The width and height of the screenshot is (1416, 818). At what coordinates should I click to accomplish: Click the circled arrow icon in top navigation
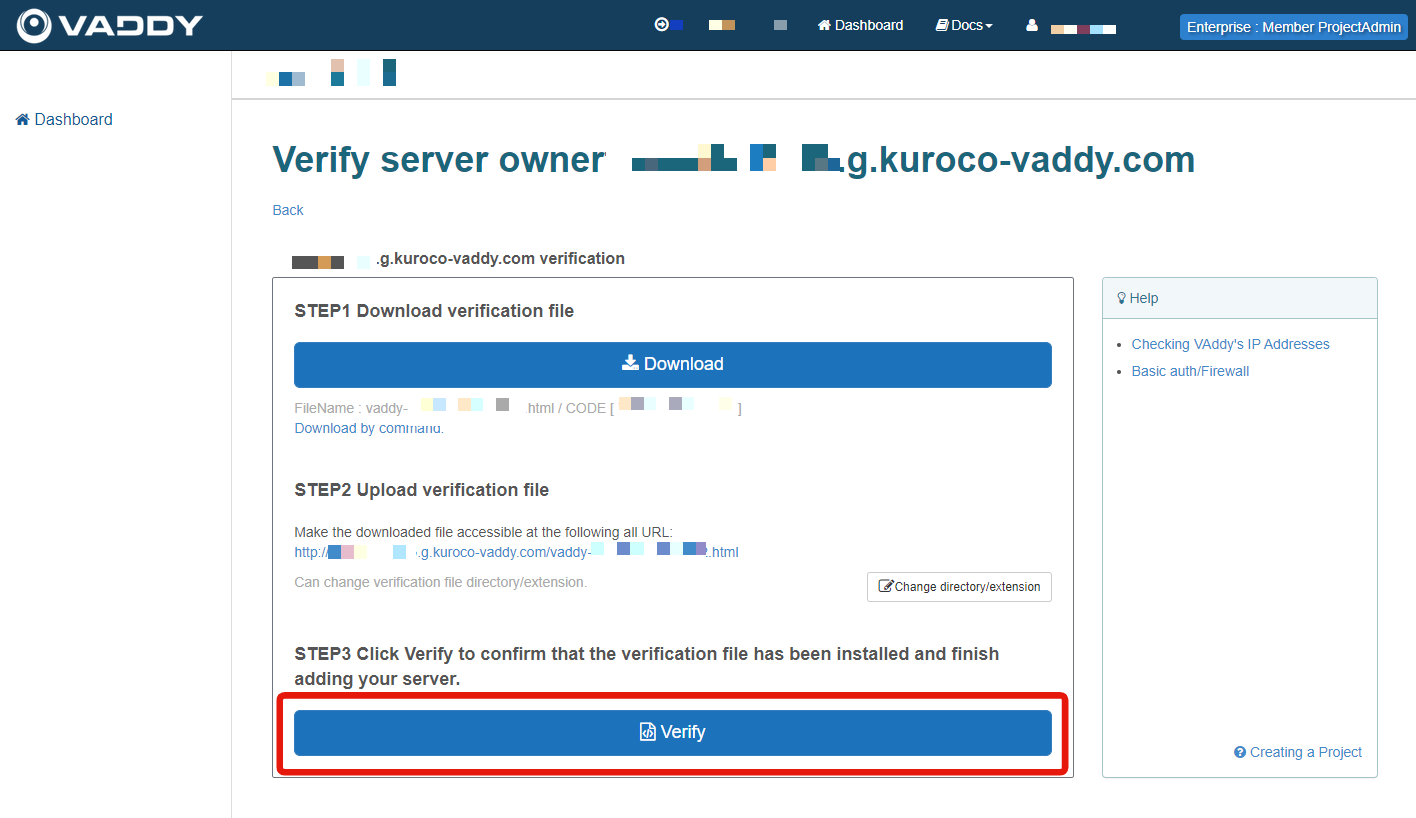pyautogui.click(x=661, y=25)
